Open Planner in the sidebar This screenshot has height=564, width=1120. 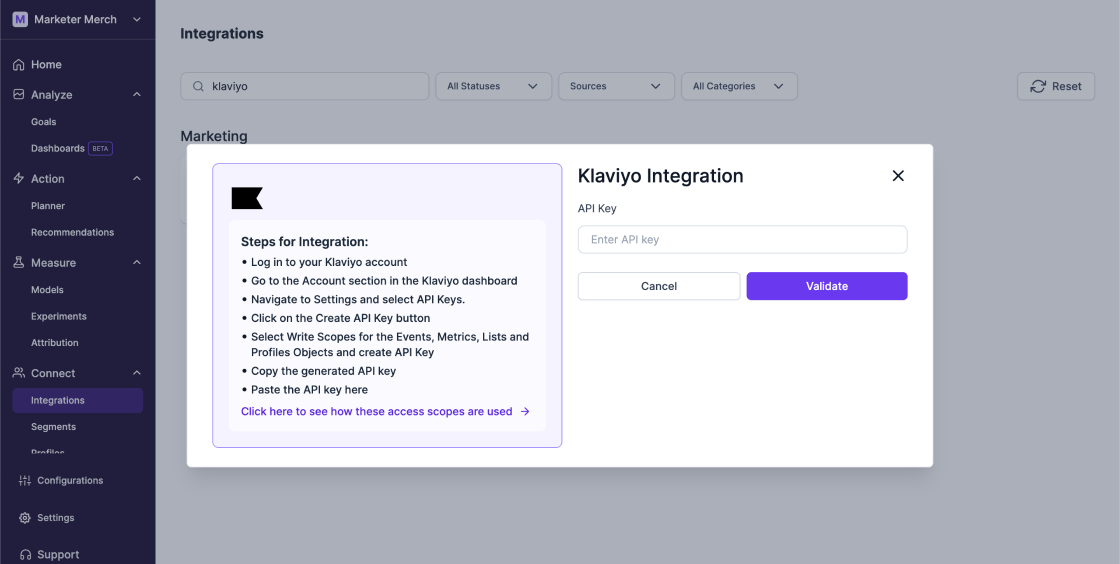(48, 206)
